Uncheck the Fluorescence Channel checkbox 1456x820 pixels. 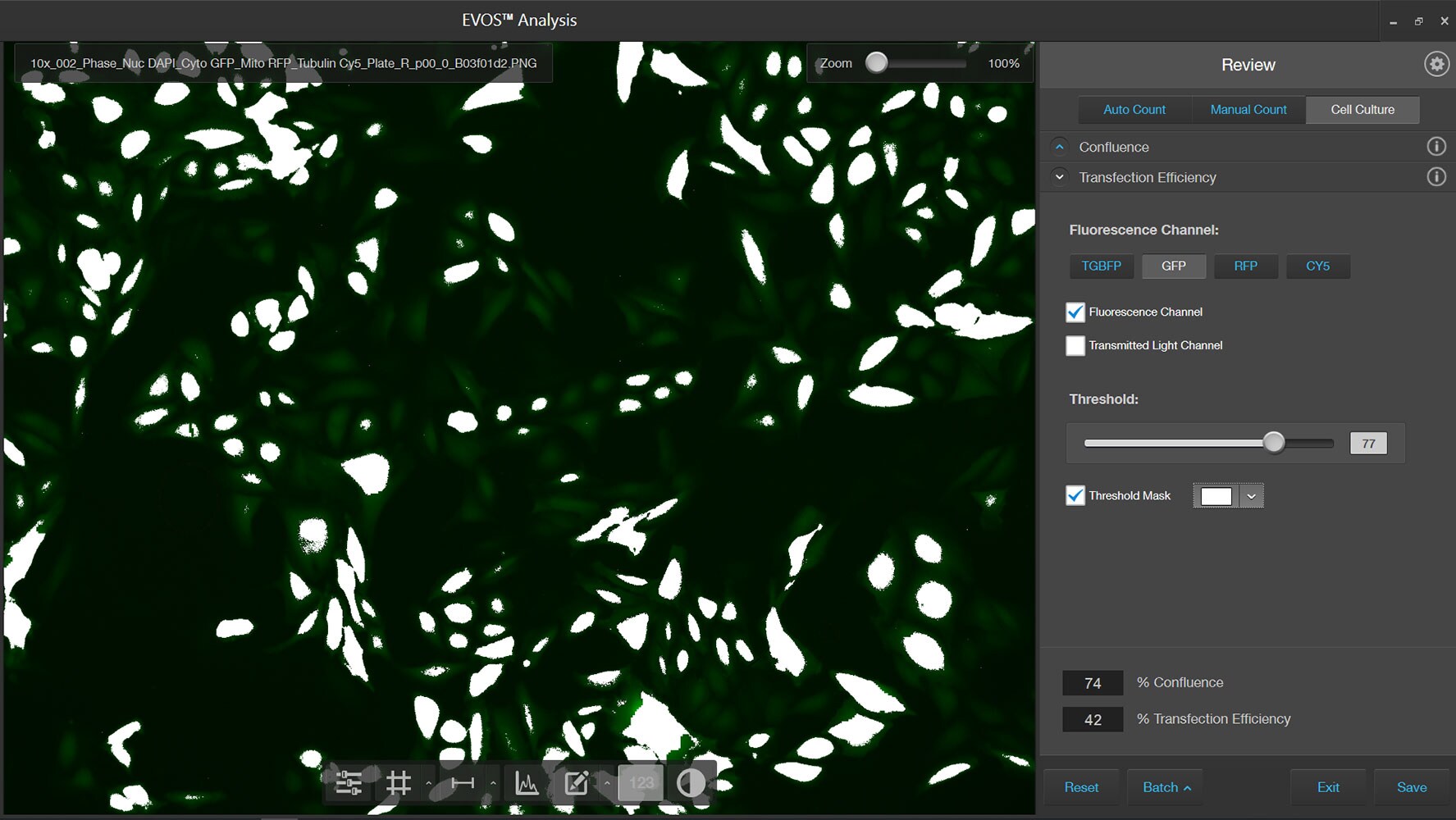point(1075,312)
